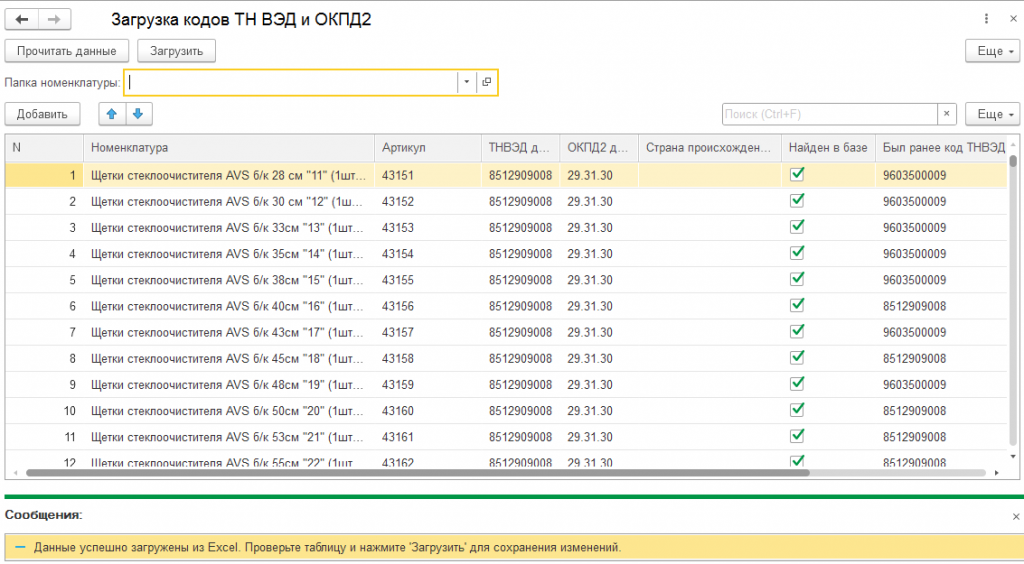The width and height of the screenshot is (1024, 564).
Task: Toggle 'Найден в базе' checkbox for row 1
Action: [x=797, y=174]
